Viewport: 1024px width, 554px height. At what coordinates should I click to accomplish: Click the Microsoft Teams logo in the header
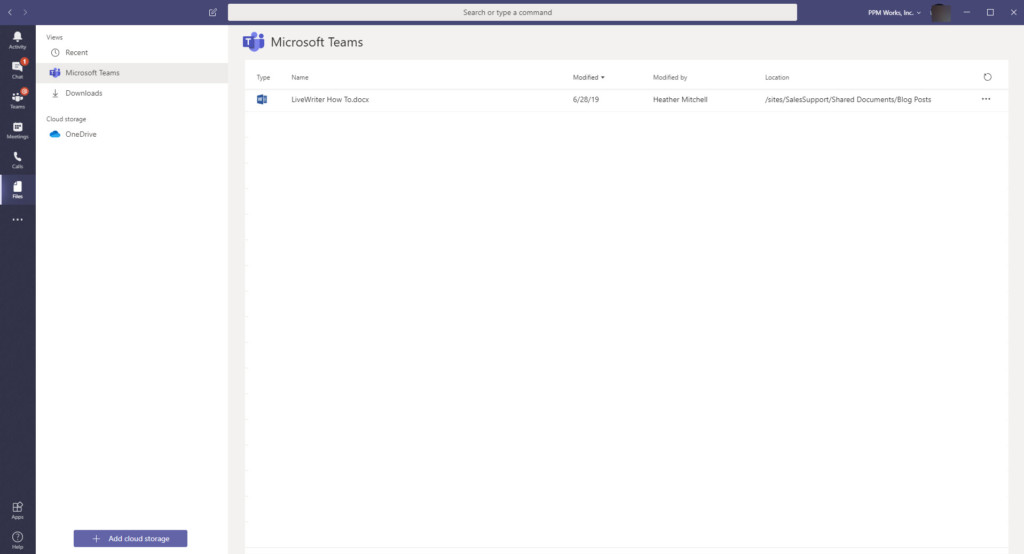pos(253,42)
